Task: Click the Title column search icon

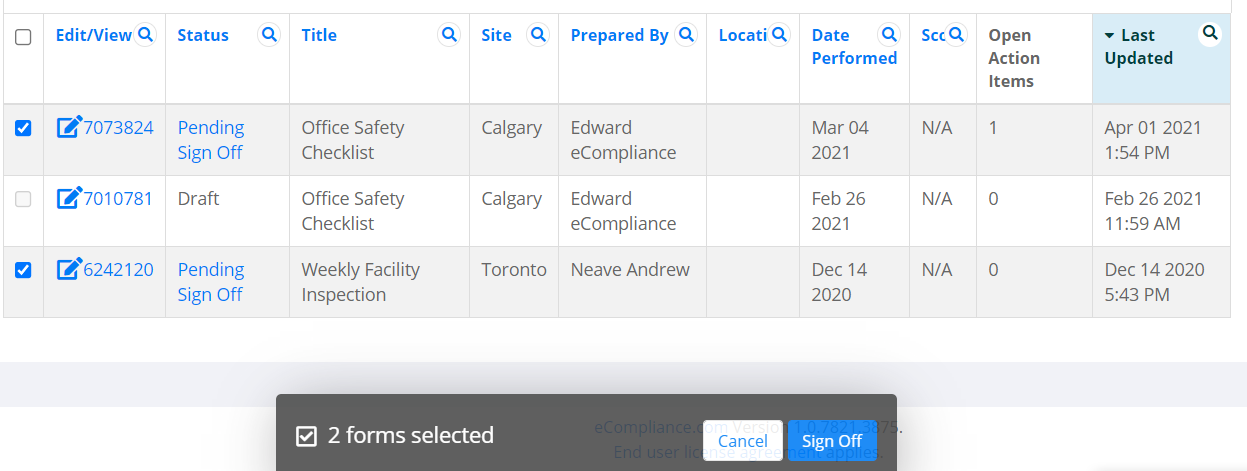Action: [449, 35]
